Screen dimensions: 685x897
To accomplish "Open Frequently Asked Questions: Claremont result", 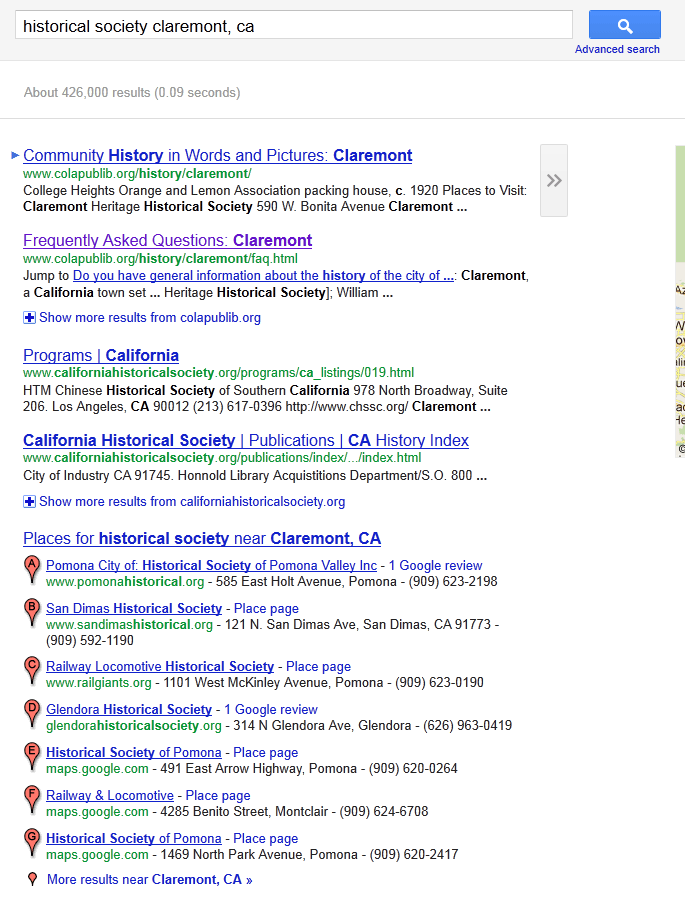I will [167, 240].
